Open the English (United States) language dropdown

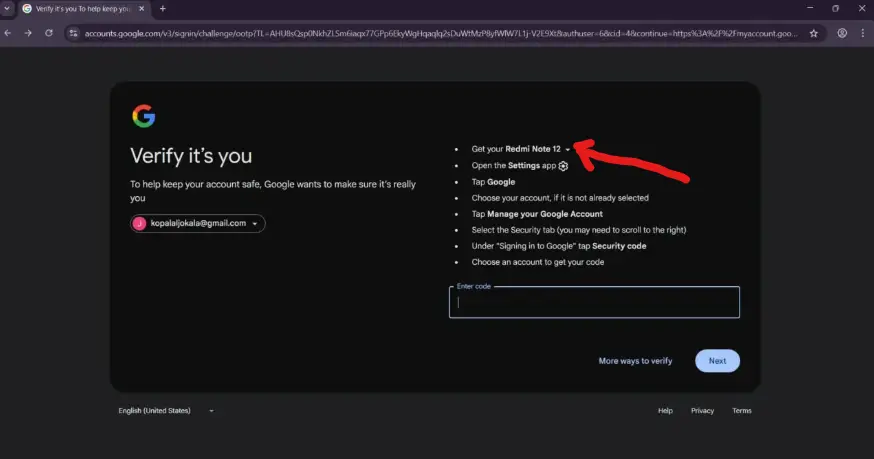166,410
